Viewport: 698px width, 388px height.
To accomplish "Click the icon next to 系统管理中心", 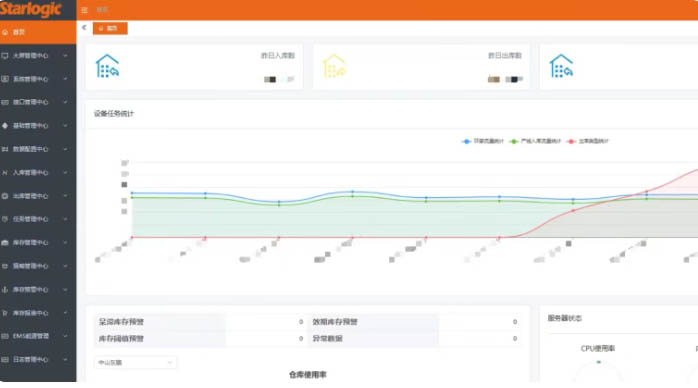I will [5, 79].
